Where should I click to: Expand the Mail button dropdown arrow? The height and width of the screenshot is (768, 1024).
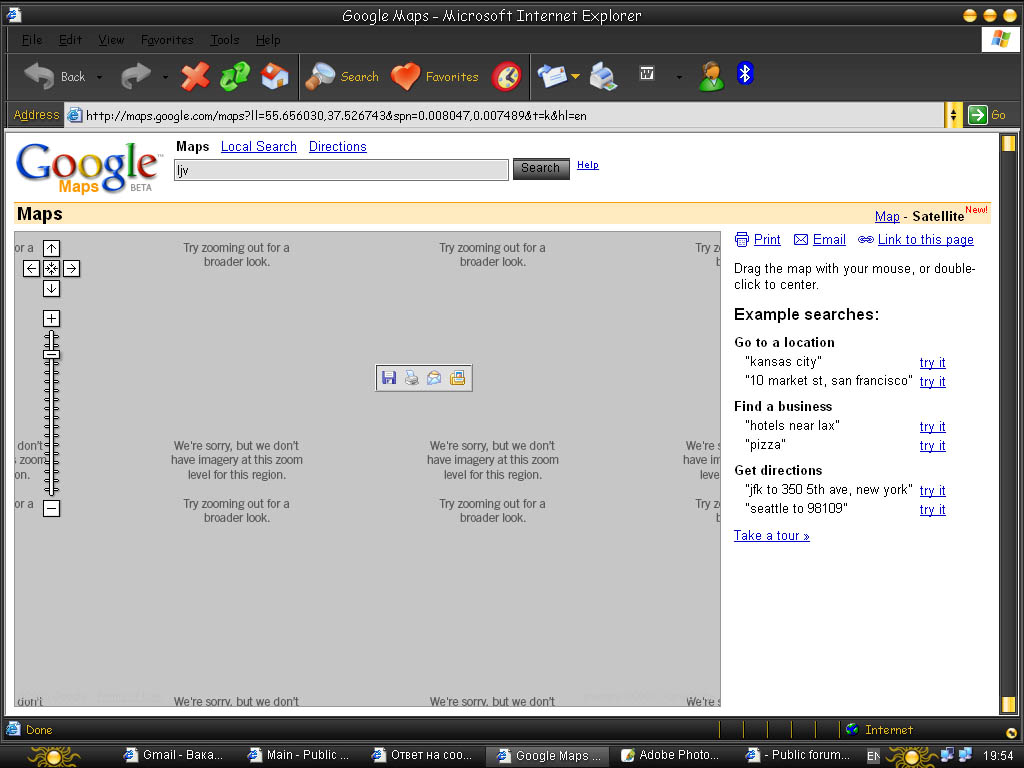575,76
